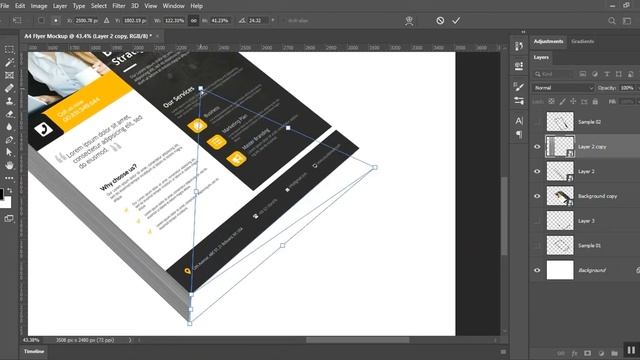
Task: Filter layers by pixel layers icon
Action: coord(583,74)
